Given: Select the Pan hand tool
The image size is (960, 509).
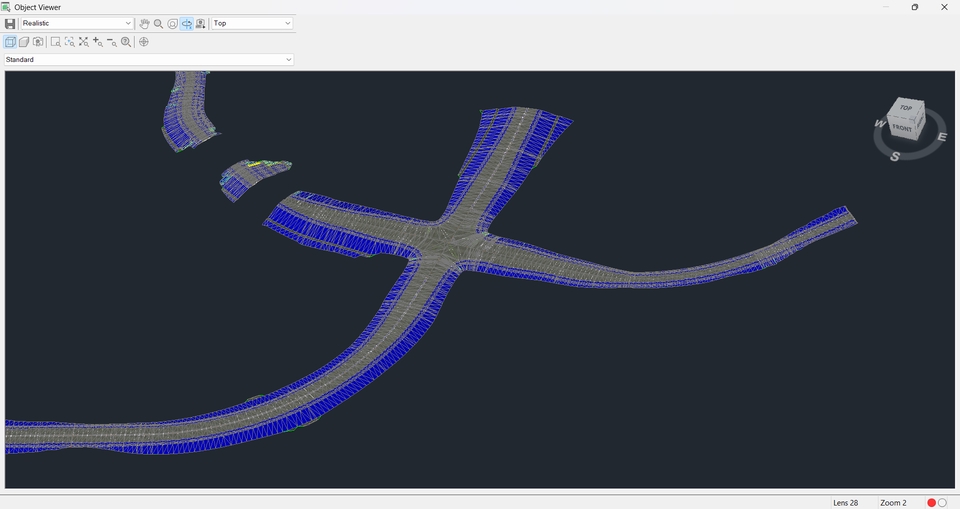Looking at the screenshot, I should pos(144,23).
